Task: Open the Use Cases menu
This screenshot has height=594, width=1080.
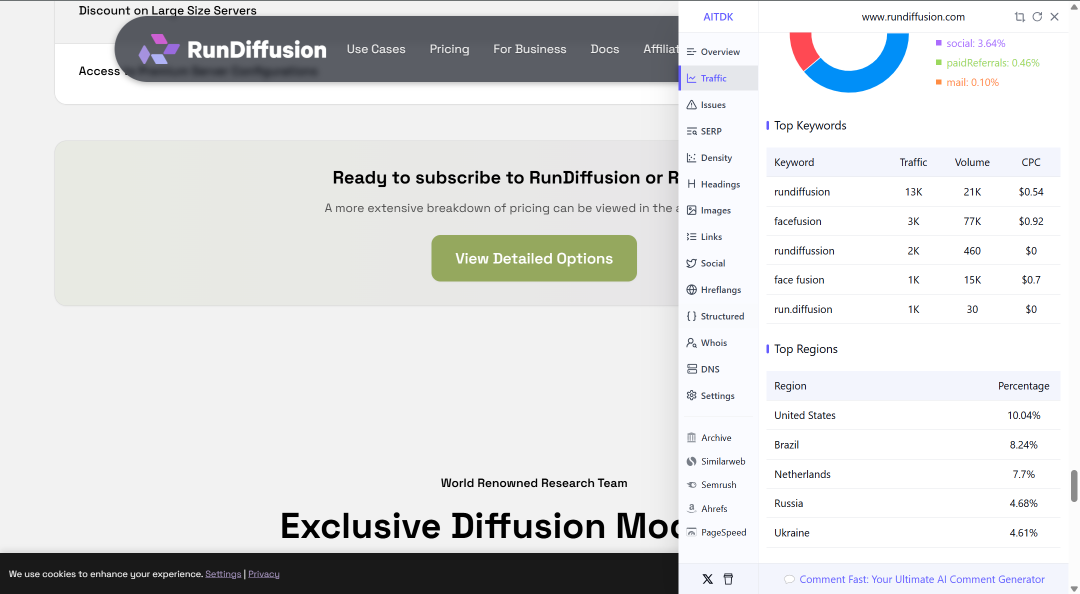Action: click(376, 49)
